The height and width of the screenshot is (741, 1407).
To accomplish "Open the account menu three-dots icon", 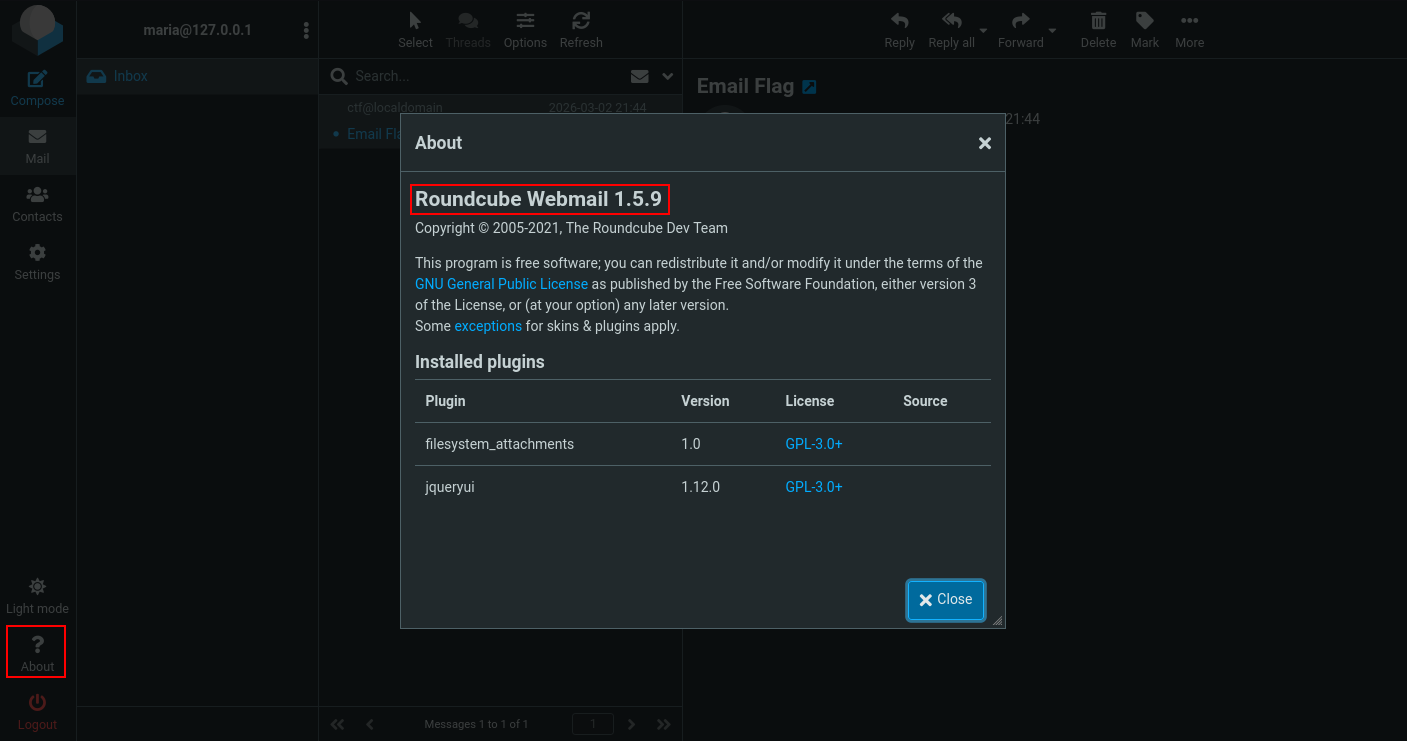I will [x=306, y=31].
